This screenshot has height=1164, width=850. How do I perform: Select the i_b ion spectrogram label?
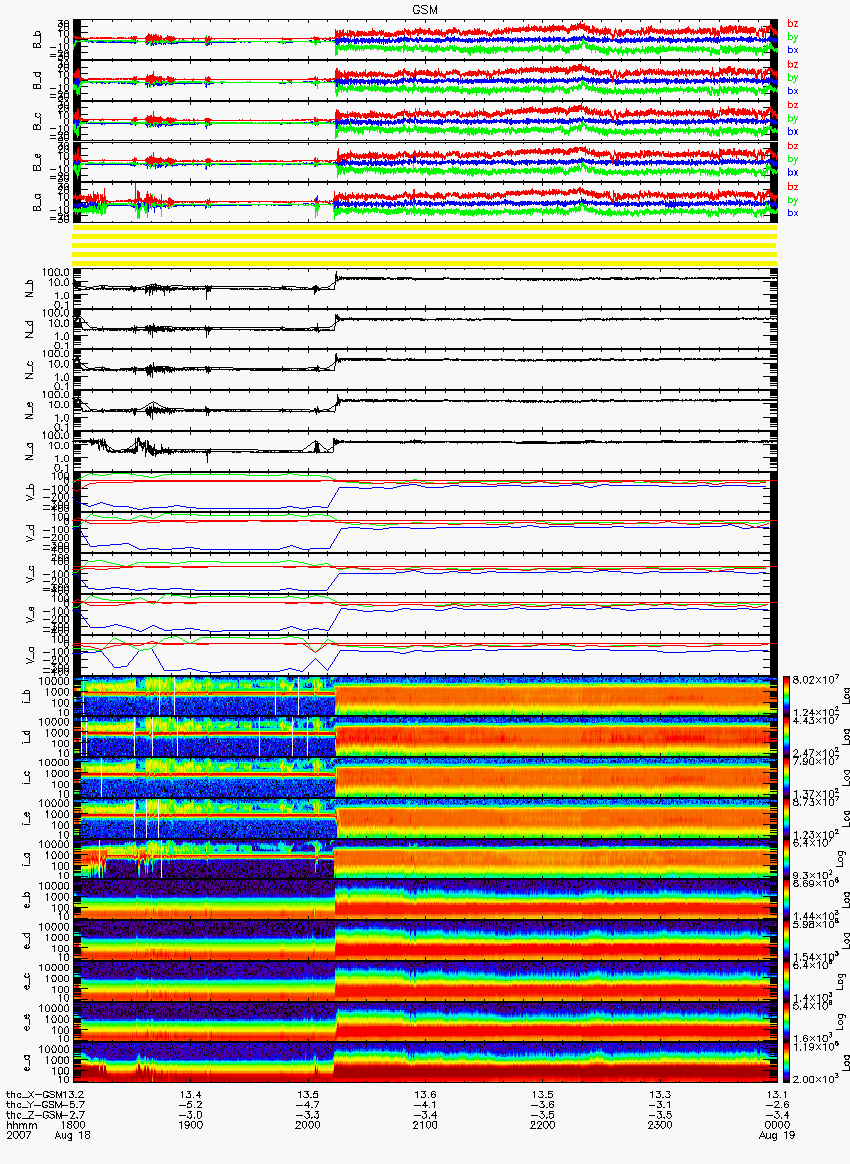tap(27, 697)
